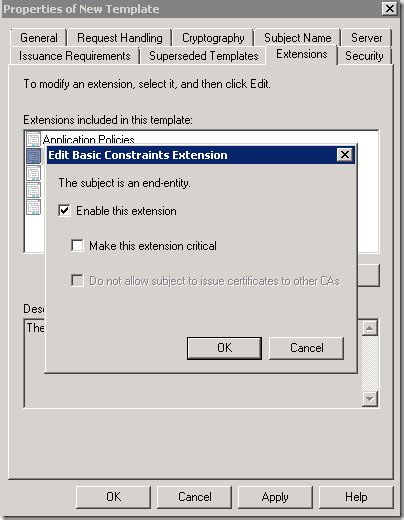Click the Help button
The width and height of the screenshot is (404, 520).
click(356, 497)
